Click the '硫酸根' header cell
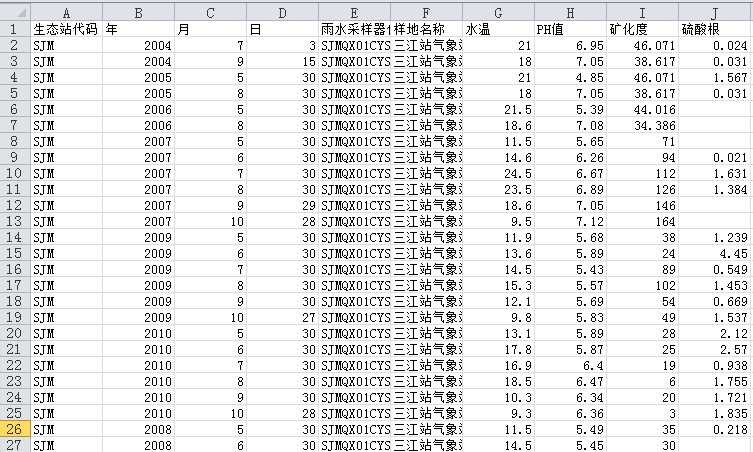753x452 pixels. (716, 29)
